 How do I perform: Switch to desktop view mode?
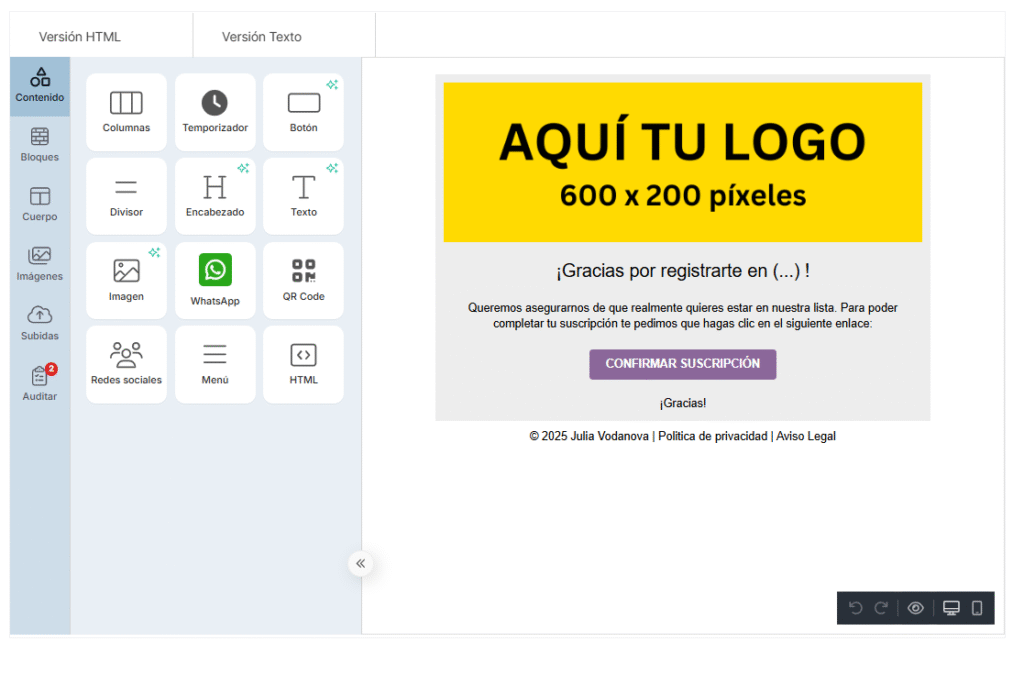(x=951, y=608)
